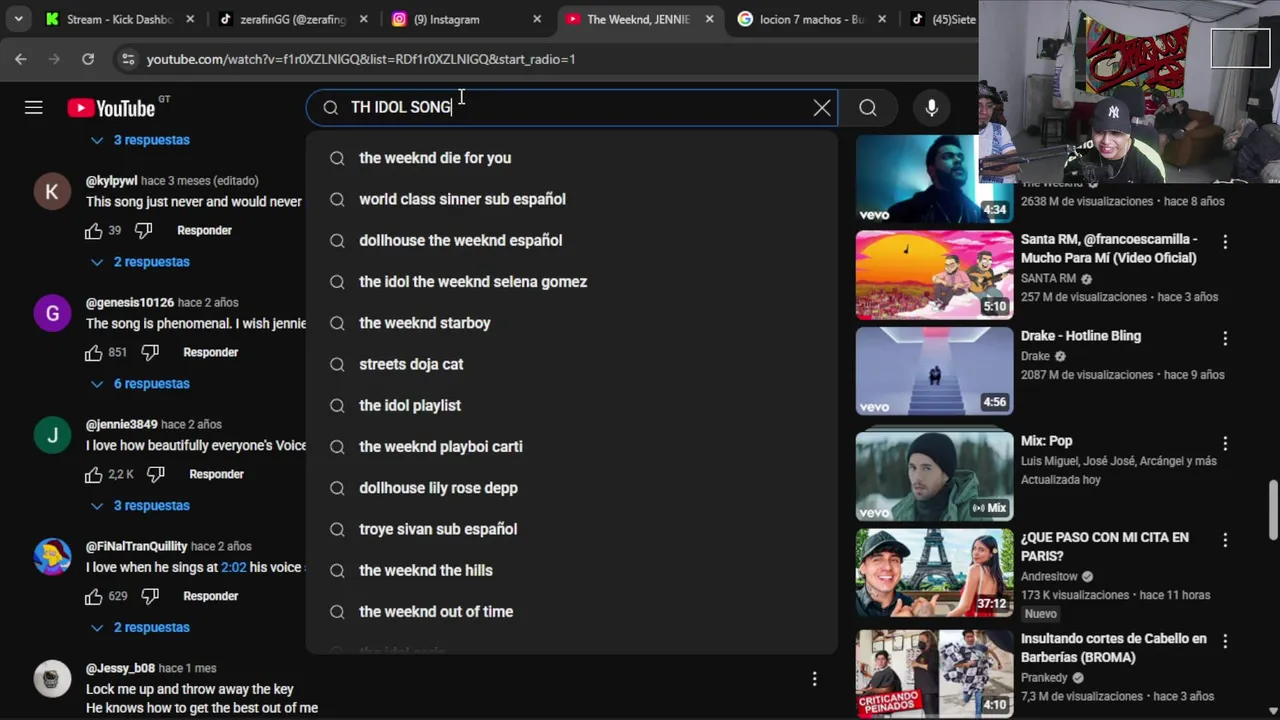The width and height of the screenshot is (1280, 720).
Task: Start voice search with the microphone icon
Action: click(931, 107)
